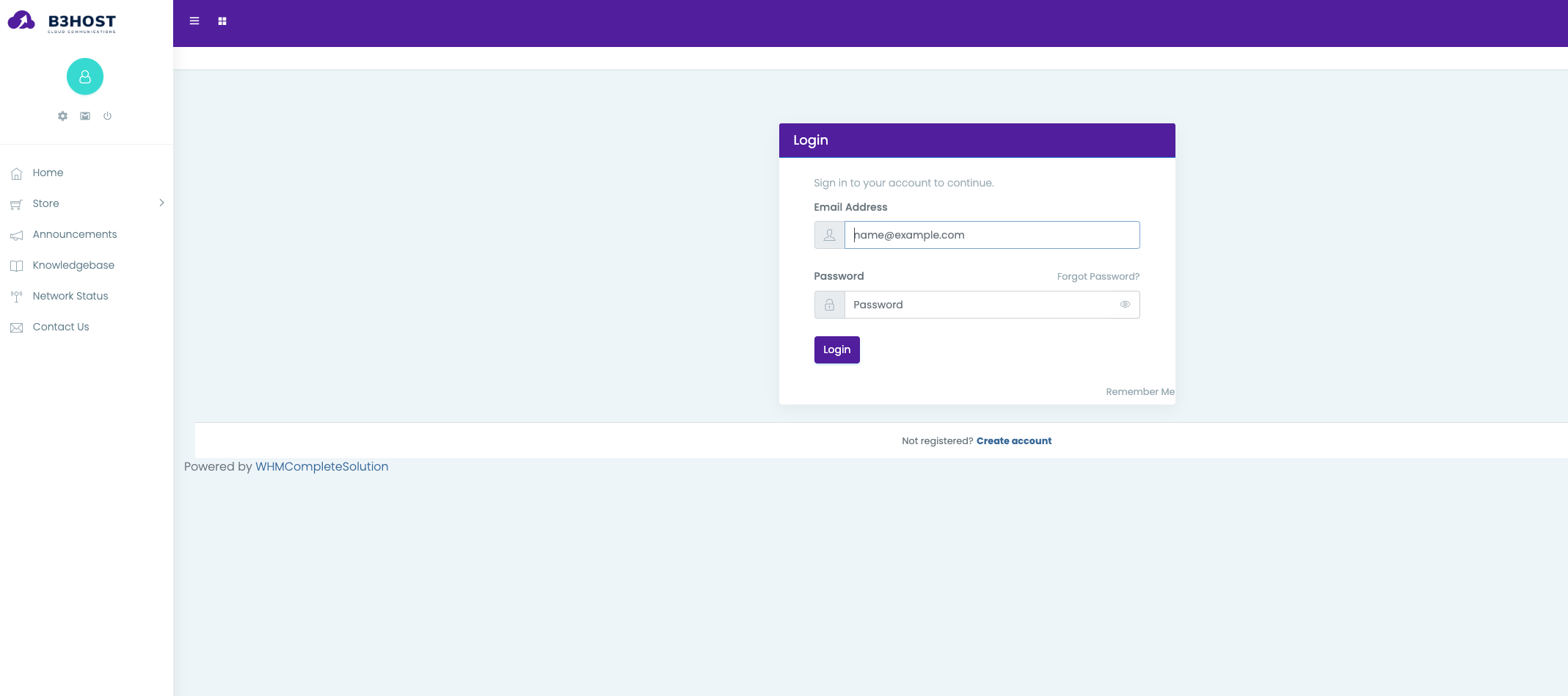The width and height of the screenshot is (1568, 696).
Task: Click the power icon under avatar
Action: tap(108, 116)
